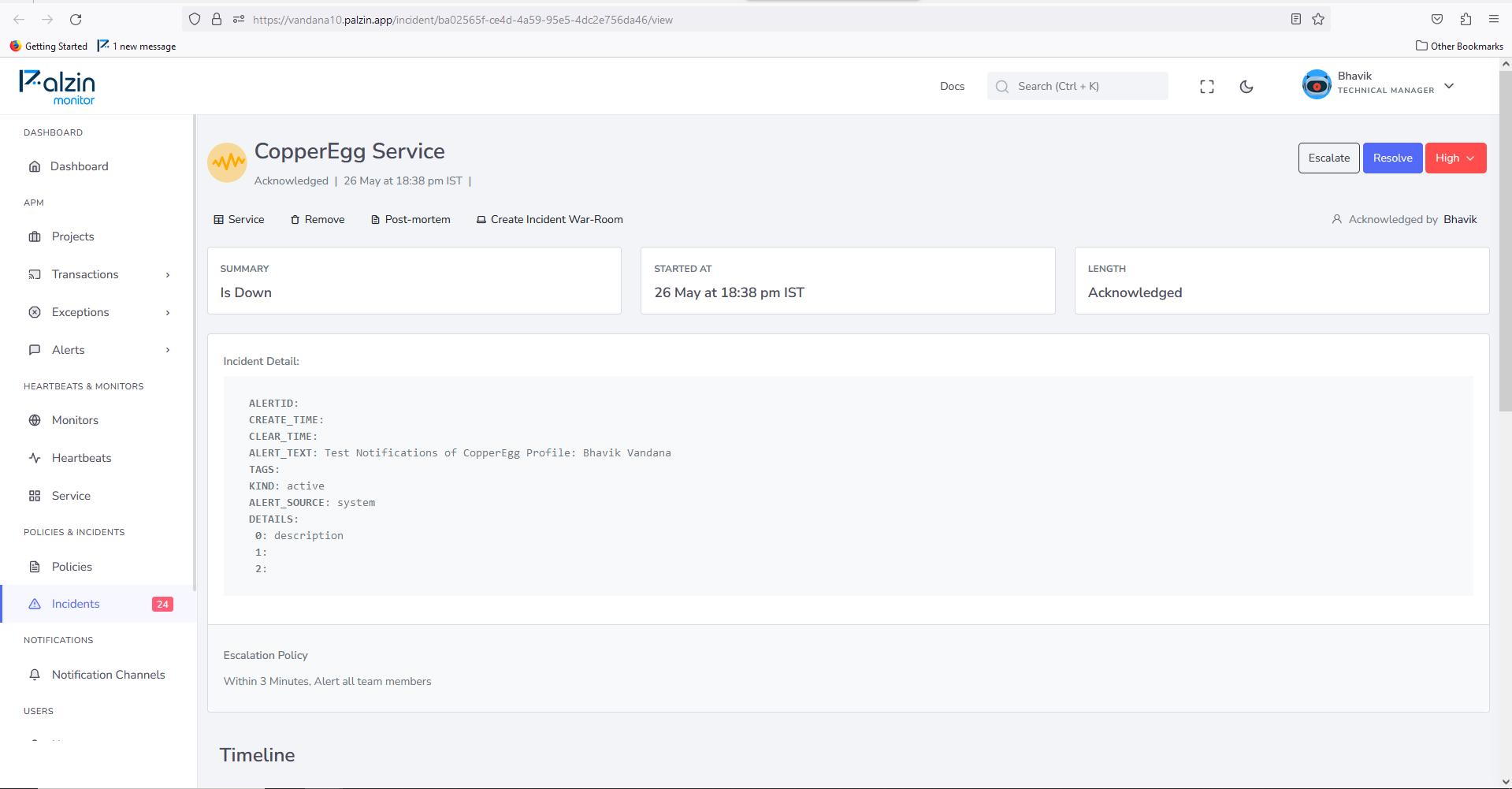This screenshot has height=789, width=1512.
Task: Click the CopperEgg incident status icon
Action: (x=227, y=162)
